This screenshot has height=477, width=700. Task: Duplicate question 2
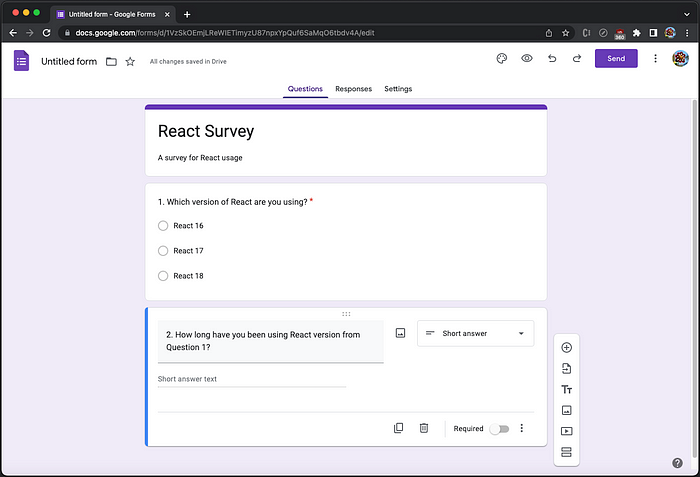(399, 428)
